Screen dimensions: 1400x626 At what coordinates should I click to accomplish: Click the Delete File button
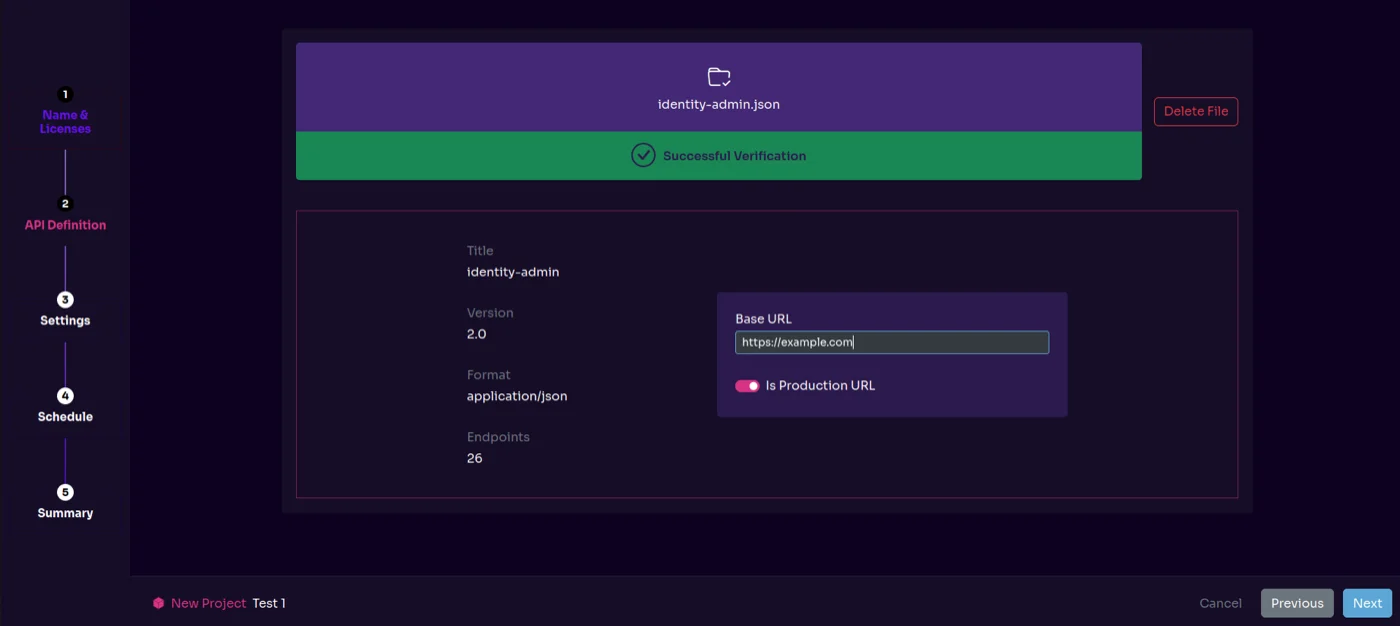coord(1195,111)
